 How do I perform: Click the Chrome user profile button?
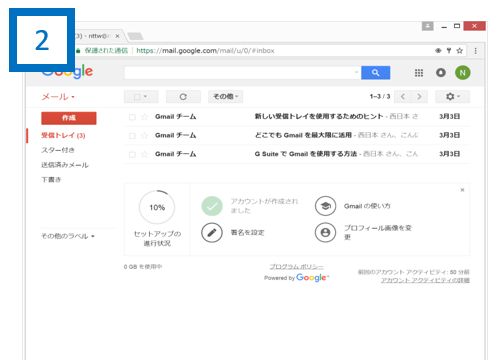(427, 26)
